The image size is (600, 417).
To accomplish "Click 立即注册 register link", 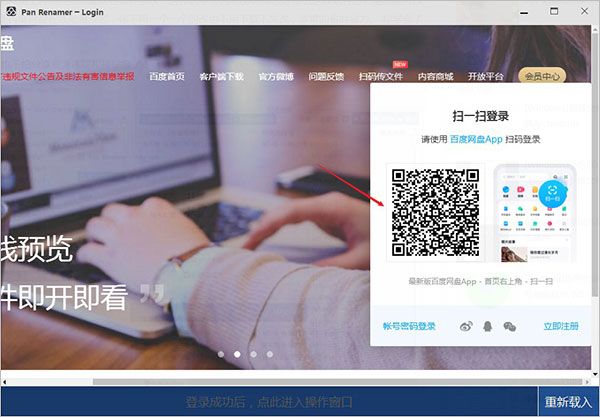I will pyautogui.click(x=561, y=326).
